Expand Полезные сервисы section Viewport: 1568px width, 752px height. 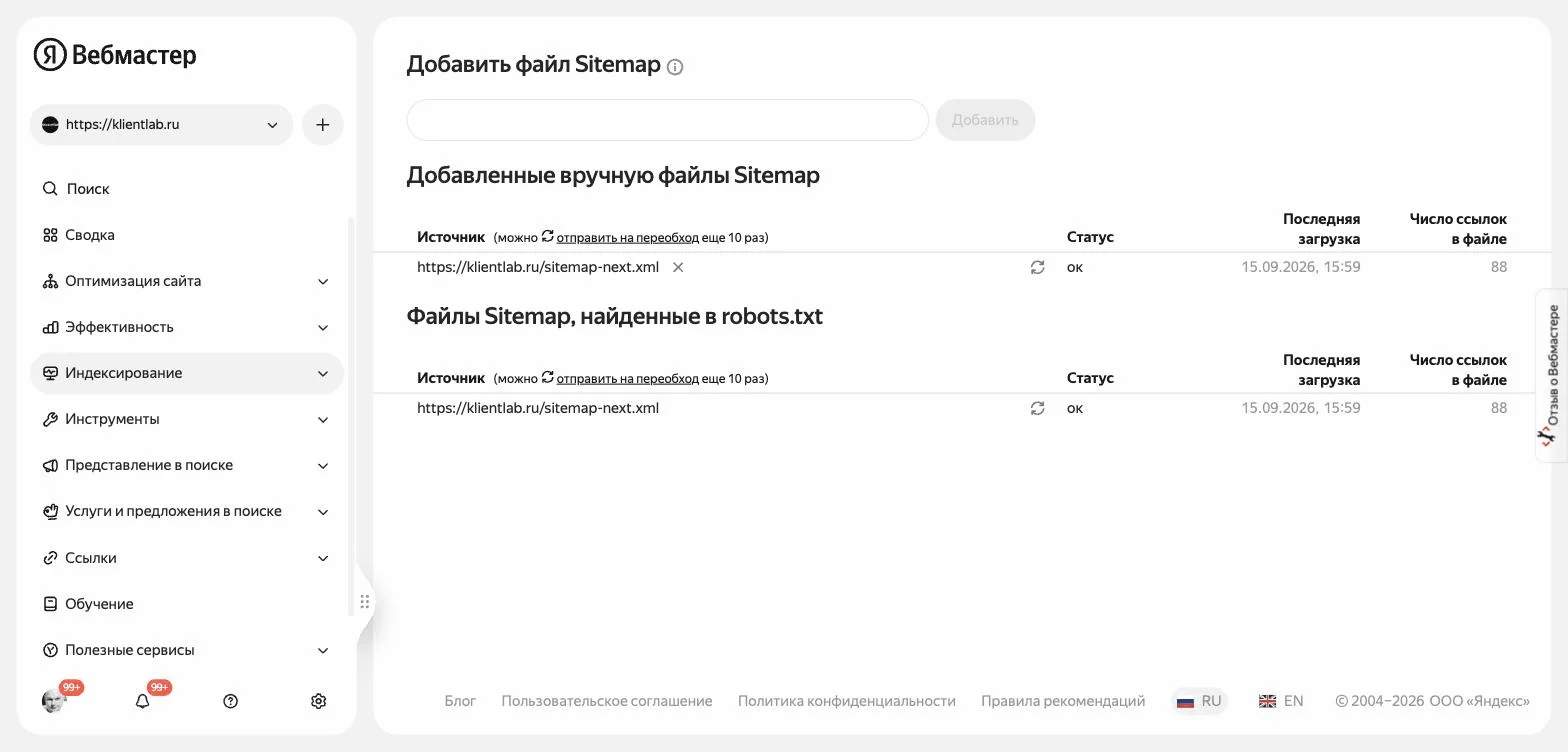[187, 650]
